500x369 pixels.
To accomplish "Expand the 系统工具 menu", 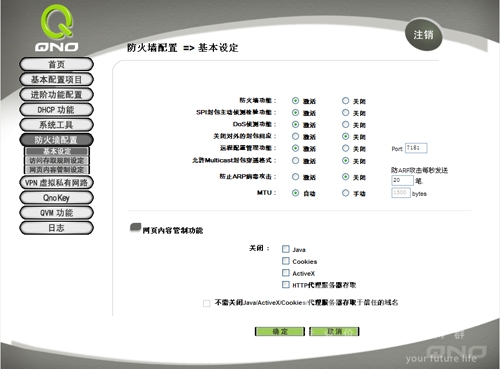I will click(56, 125).
